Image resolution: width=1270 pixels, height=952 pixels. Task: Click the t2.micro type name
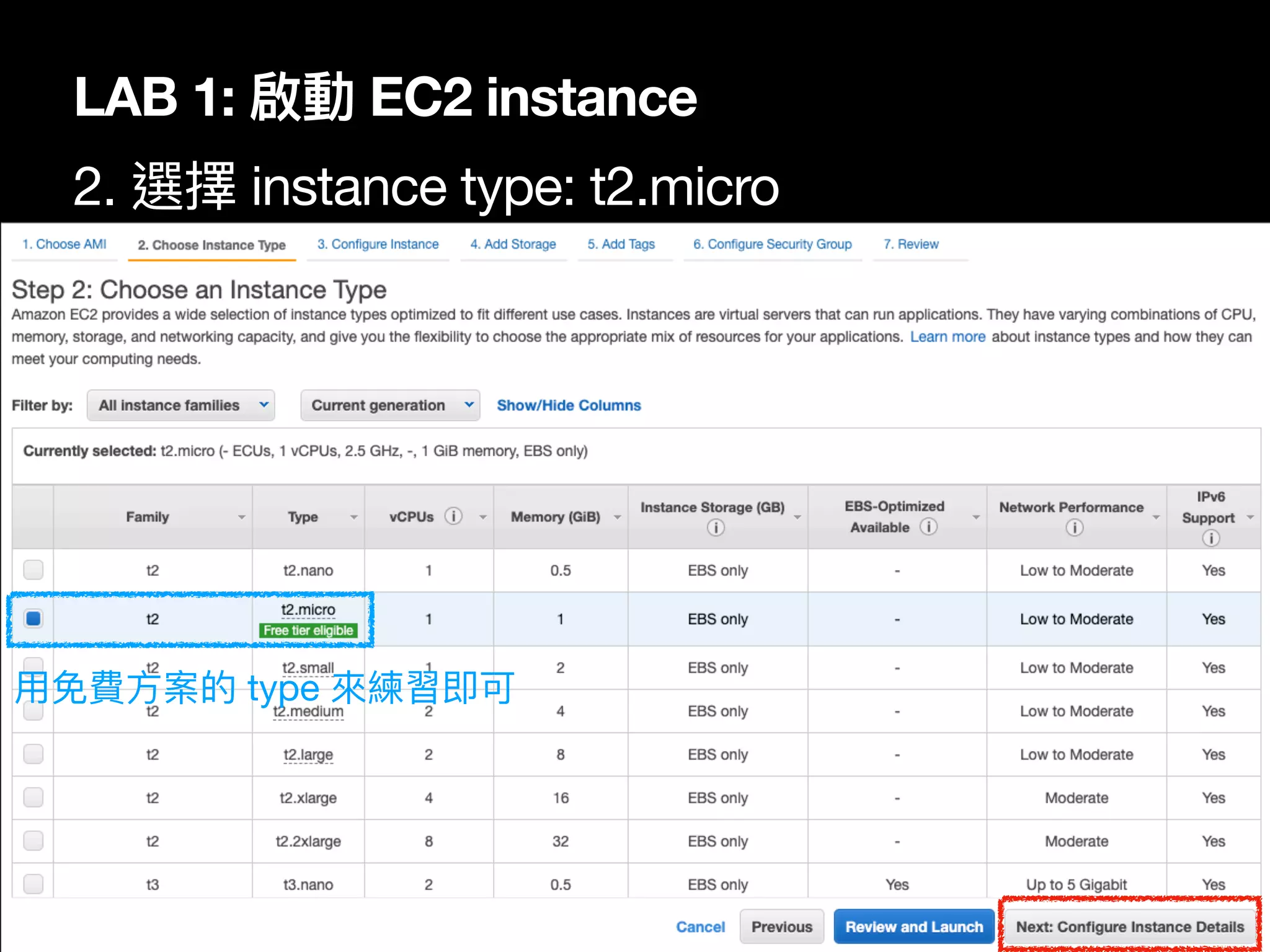click(308, 610)
